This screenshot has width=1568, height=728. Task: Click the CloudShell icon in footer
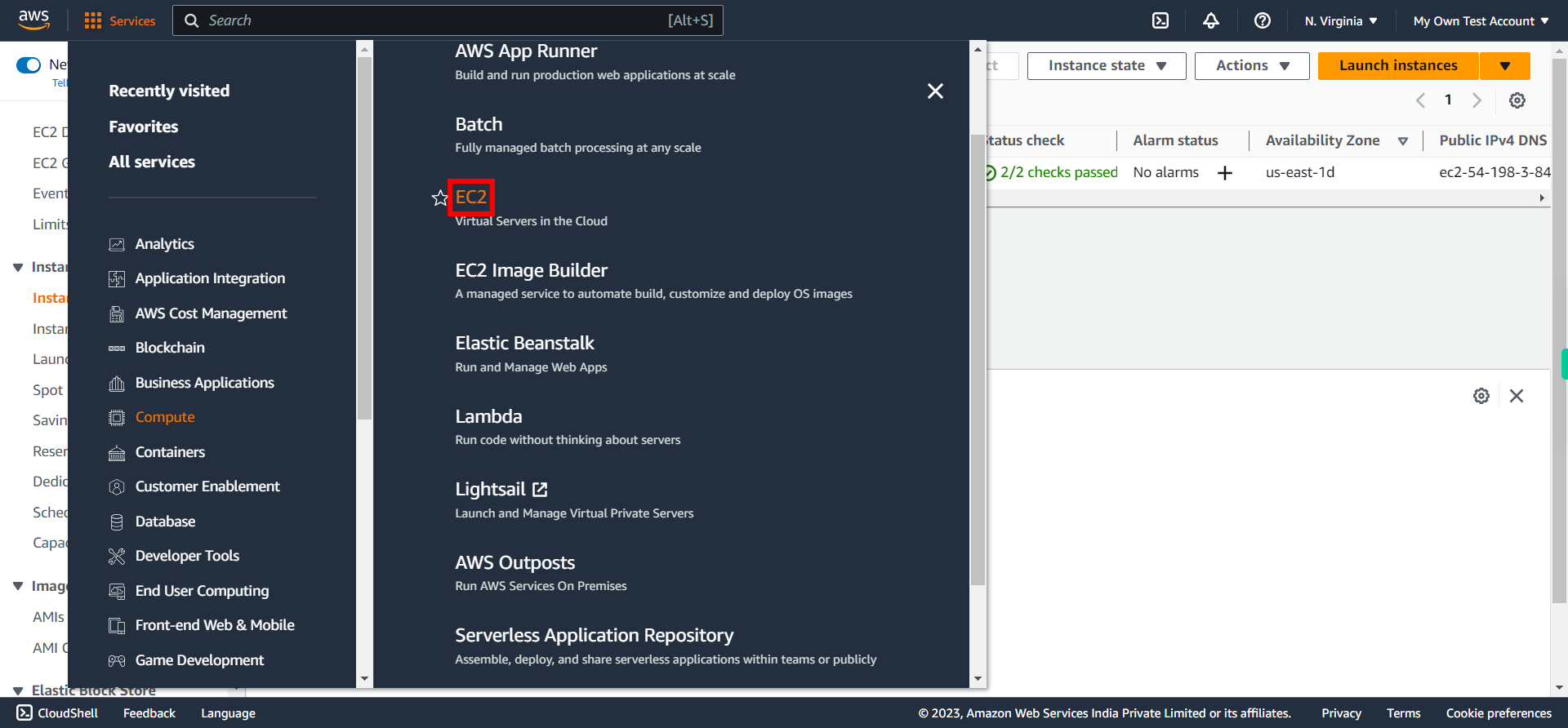[x=24, y=712]
